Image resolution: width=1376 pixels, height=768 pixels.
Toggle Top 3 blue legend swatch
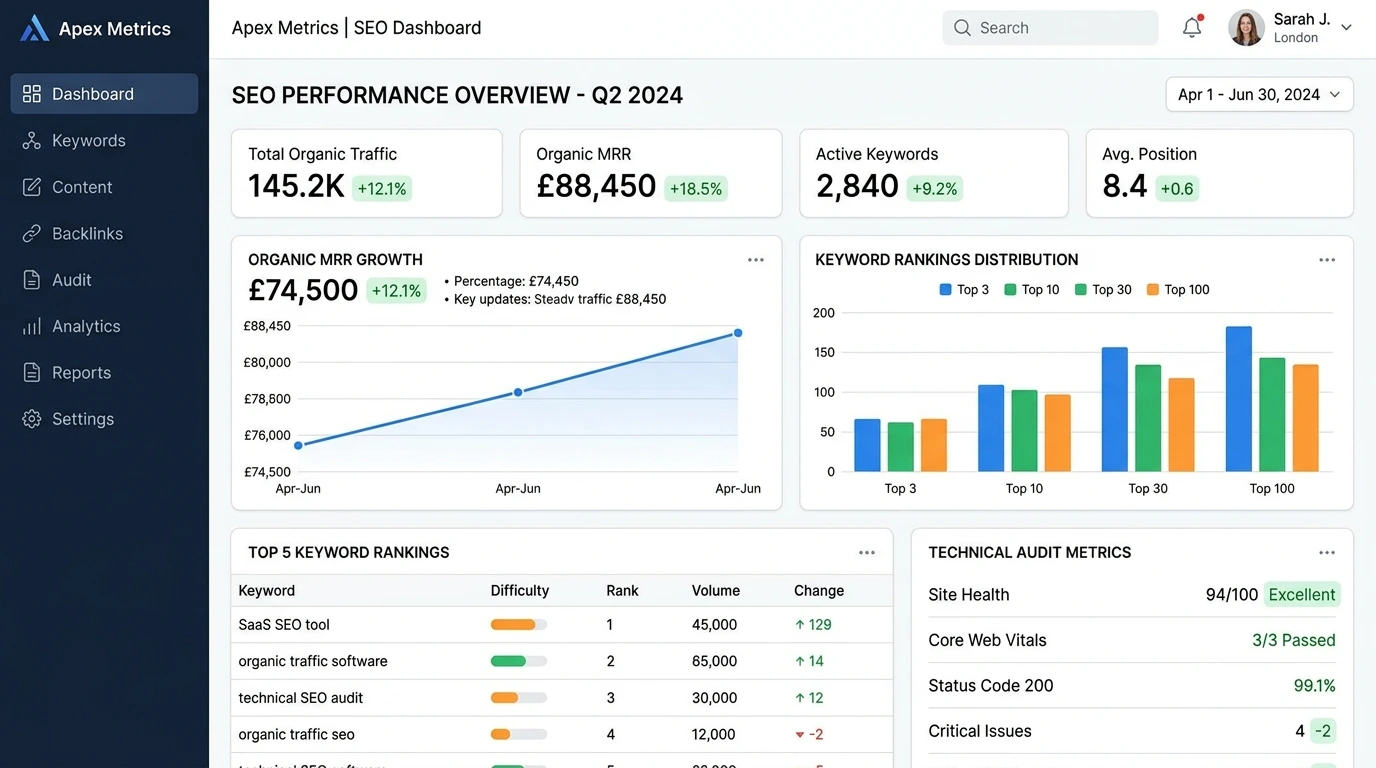click(946, 290)
